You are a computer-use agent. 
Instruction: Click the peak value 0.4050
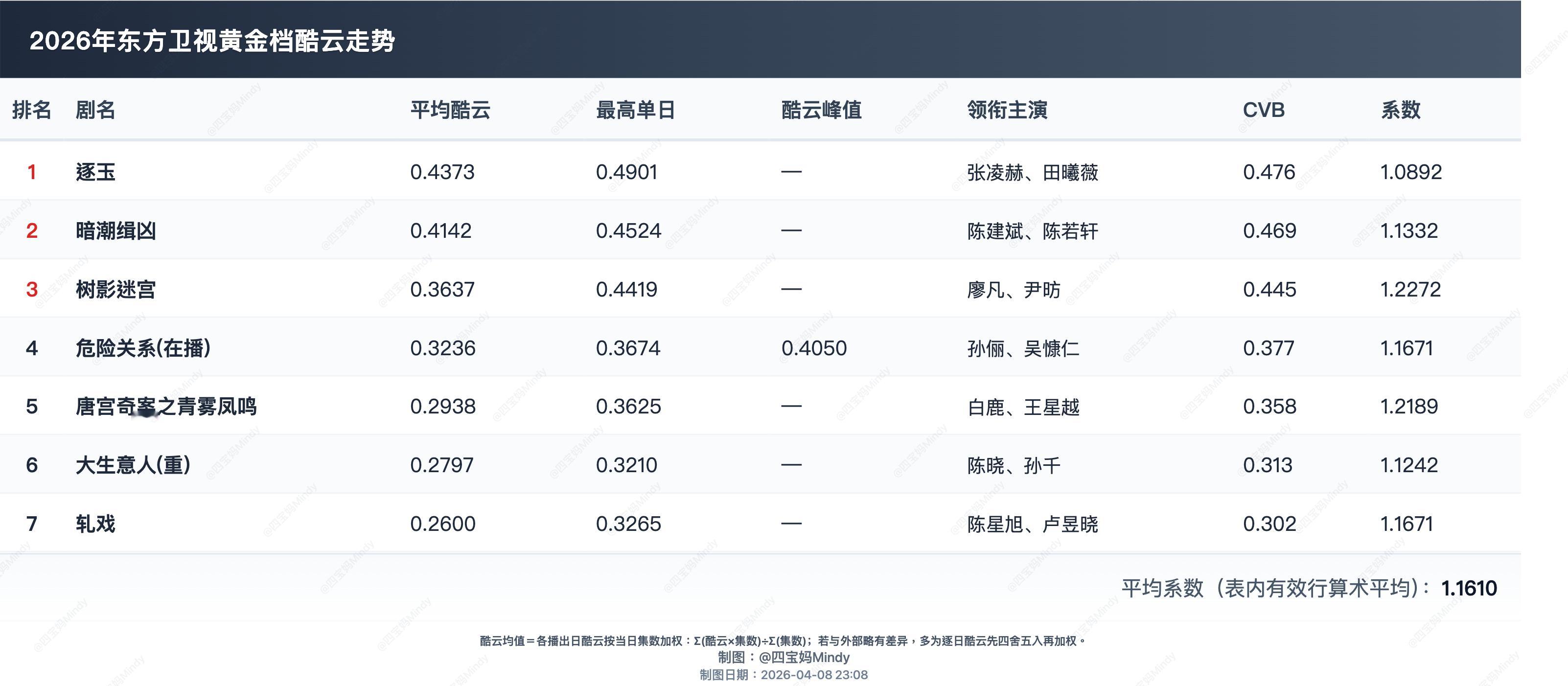[814, 348]
